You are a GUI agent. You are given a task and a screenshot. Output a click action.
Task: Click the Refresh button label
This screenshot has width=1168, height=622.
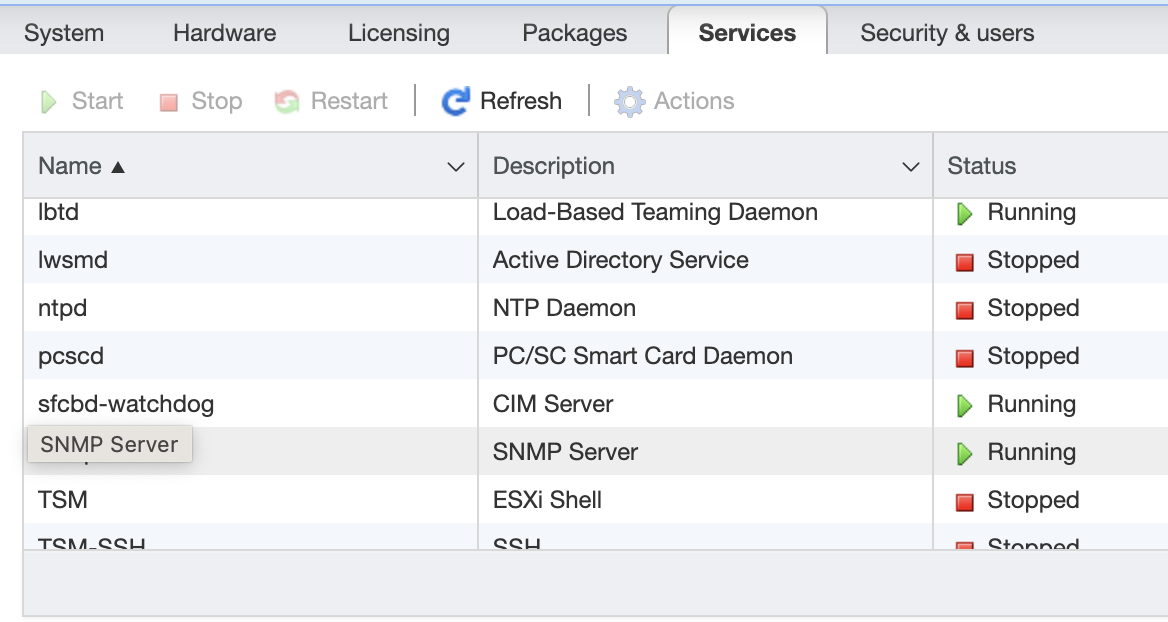click(x=521, y=101)
